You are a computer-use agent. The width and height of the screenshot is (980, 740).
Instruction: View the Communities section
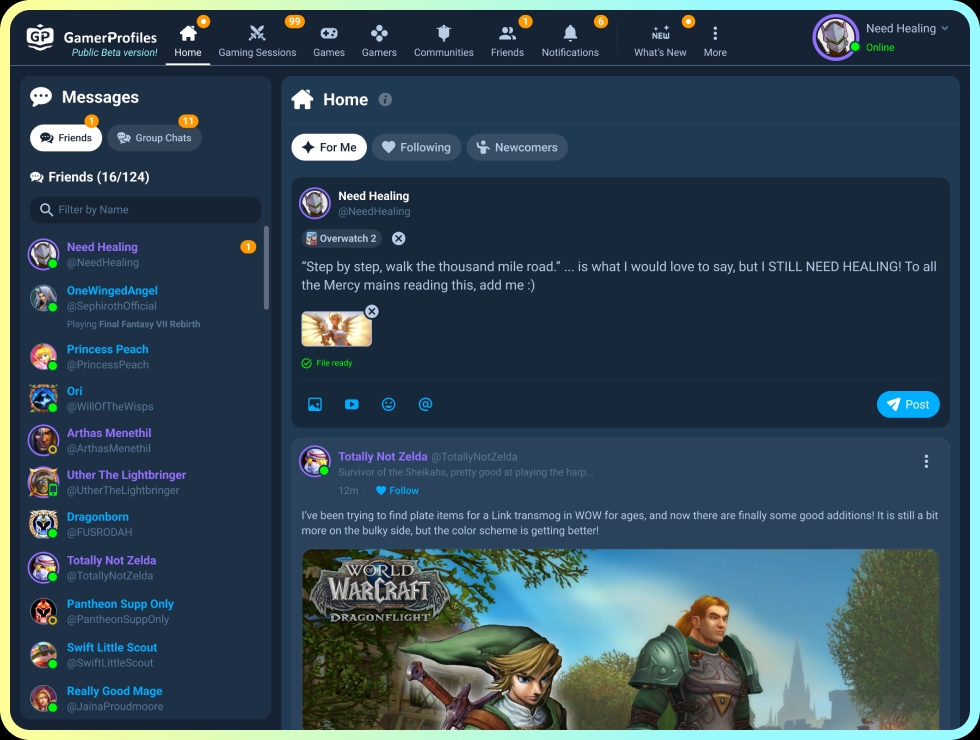click(x=443, y=38)
